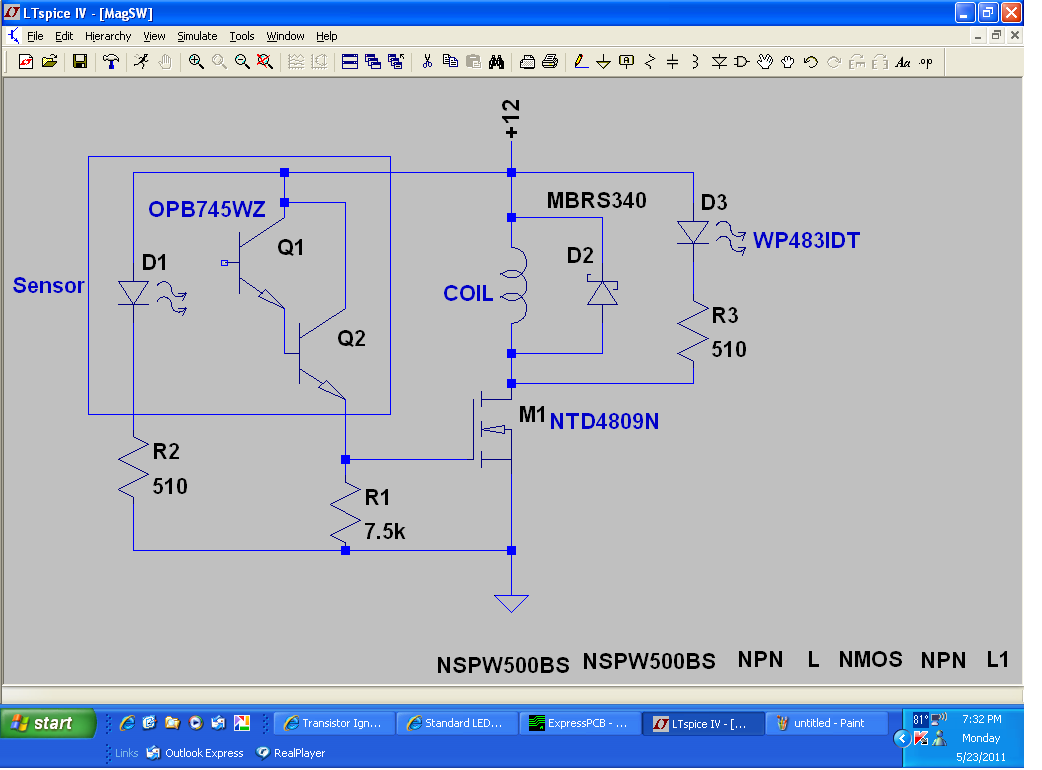Select the NTD4809N MOSFET label
The image size is (1042, 770).
coord(604,421)
